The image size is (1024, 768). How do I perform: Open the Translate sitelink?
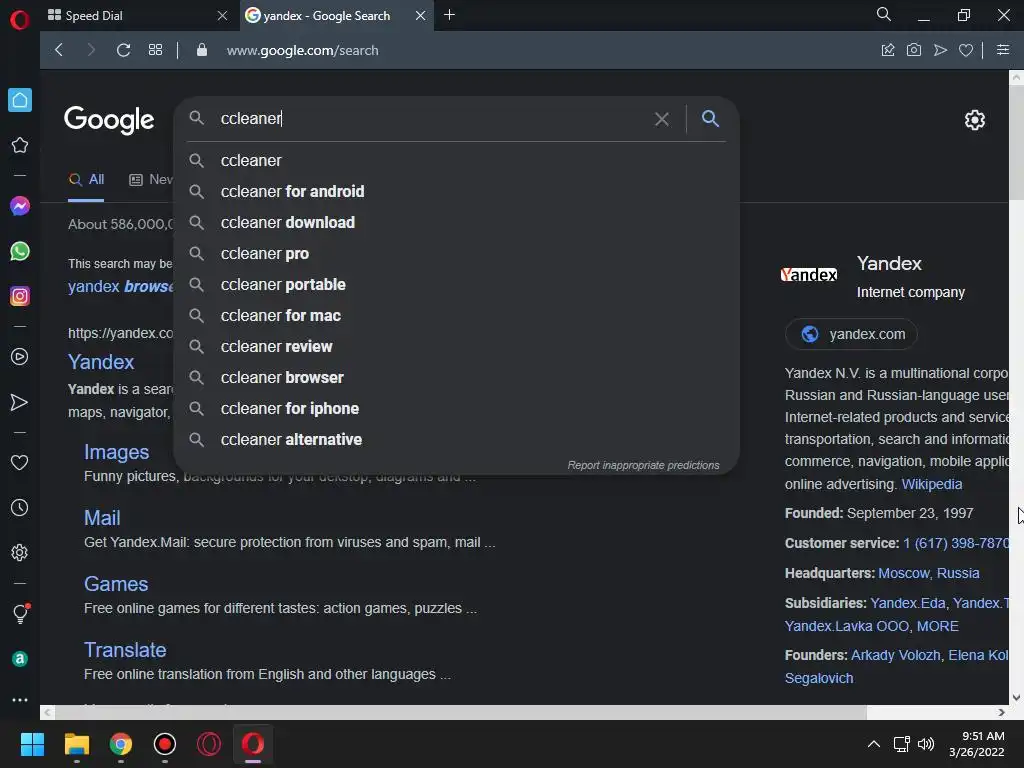[x=125, y=650]
